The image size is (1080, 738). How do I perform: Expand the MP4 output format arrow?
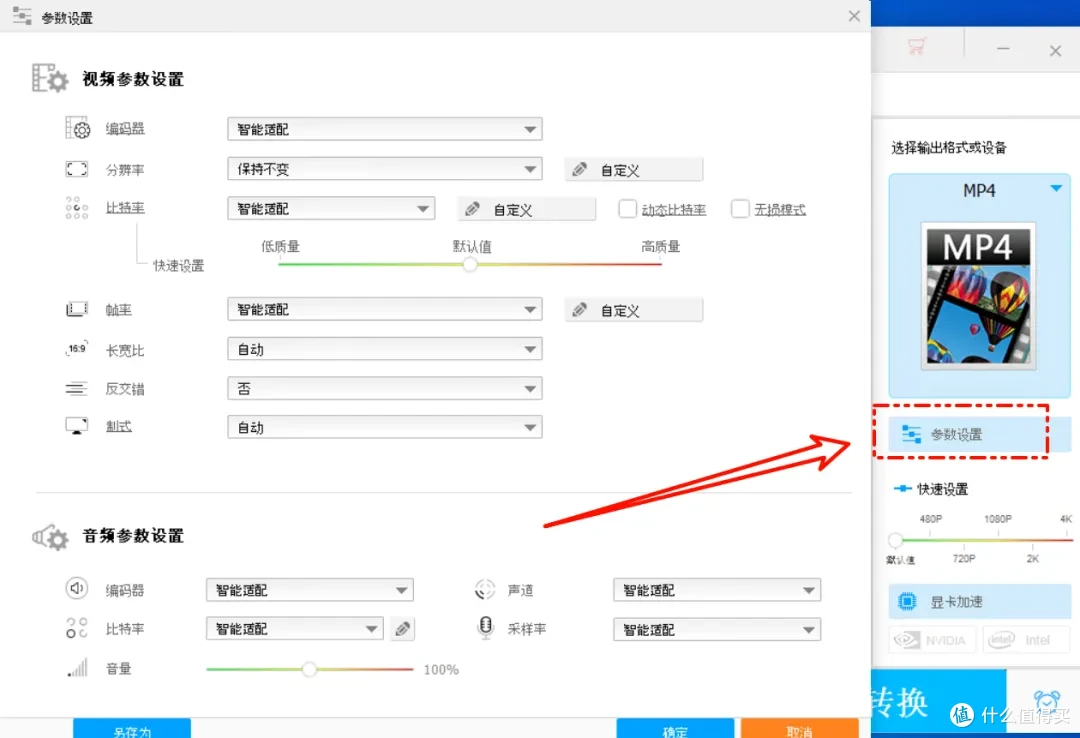pyautogui.click(x=1056, y=188)
